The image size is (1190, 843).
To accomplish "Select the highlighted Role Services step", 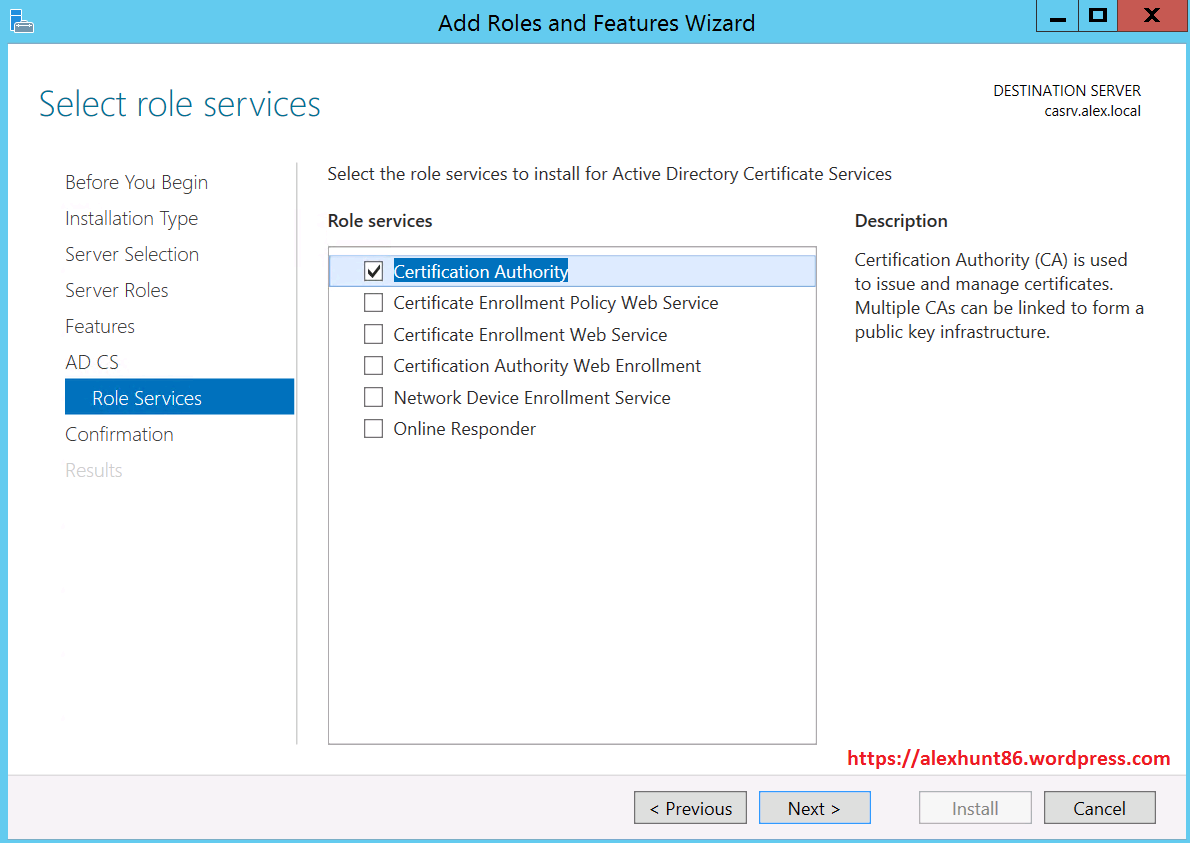I will 147,398.
